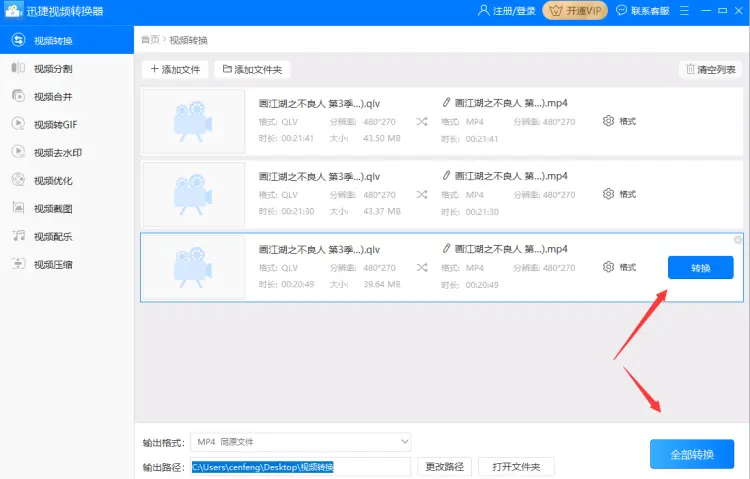Click the 时长 00:21:30 source duration text
Screen dimensions: 750x479
(x=287, y=211)
